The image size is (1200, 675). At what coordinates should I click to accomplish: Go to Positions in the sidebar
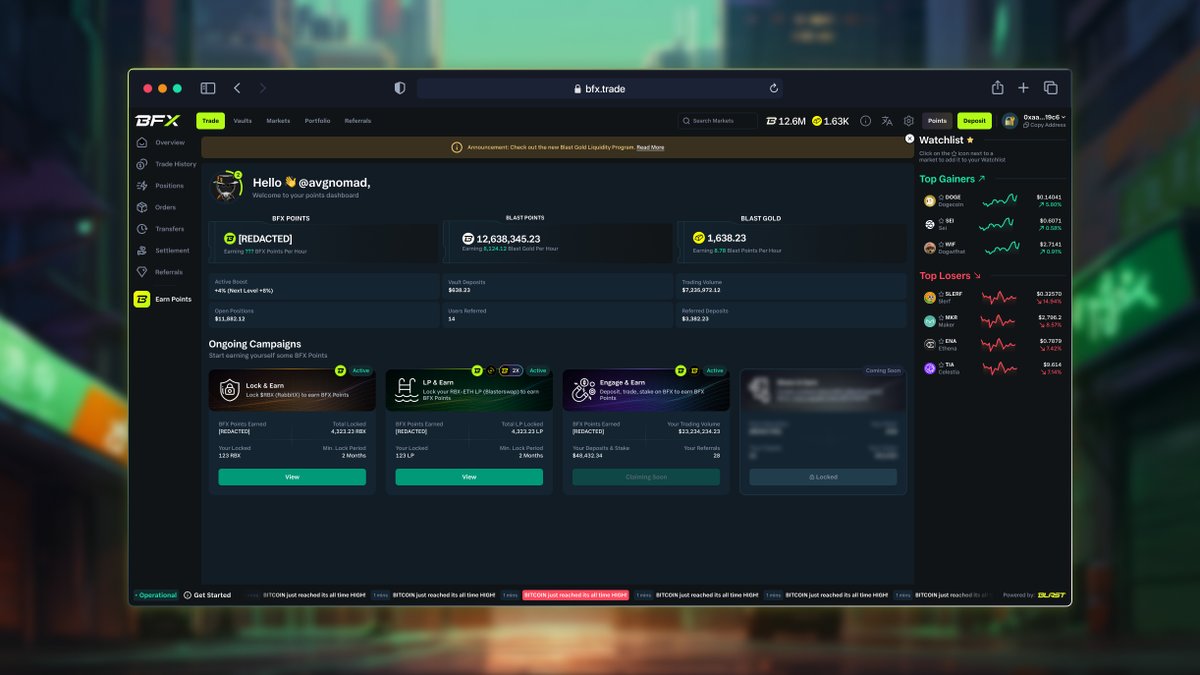tap(161, 186)
